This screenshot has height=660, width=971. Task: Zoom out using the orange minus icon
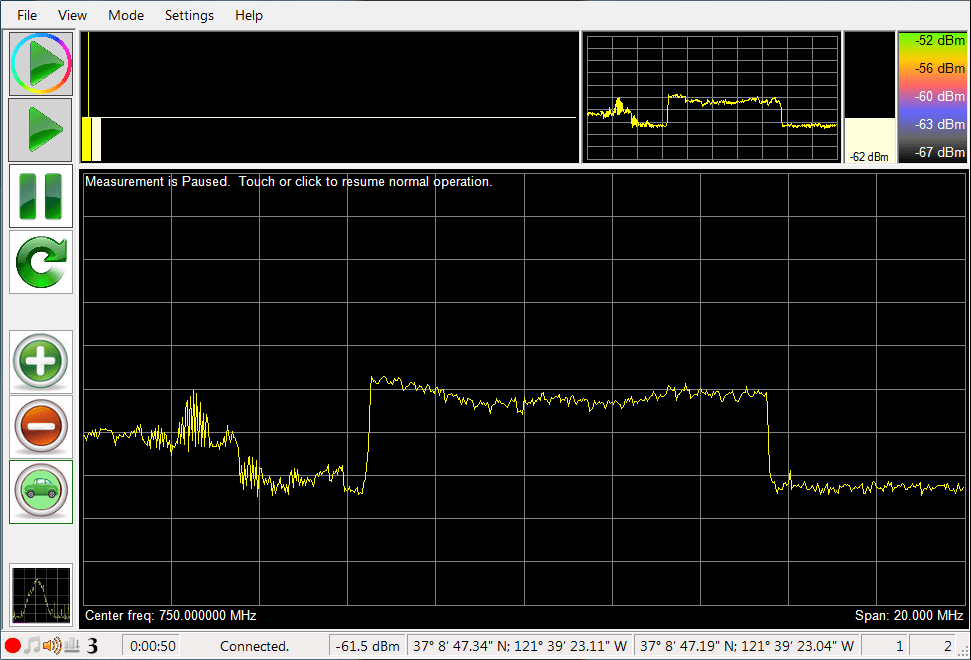point(40,425)
